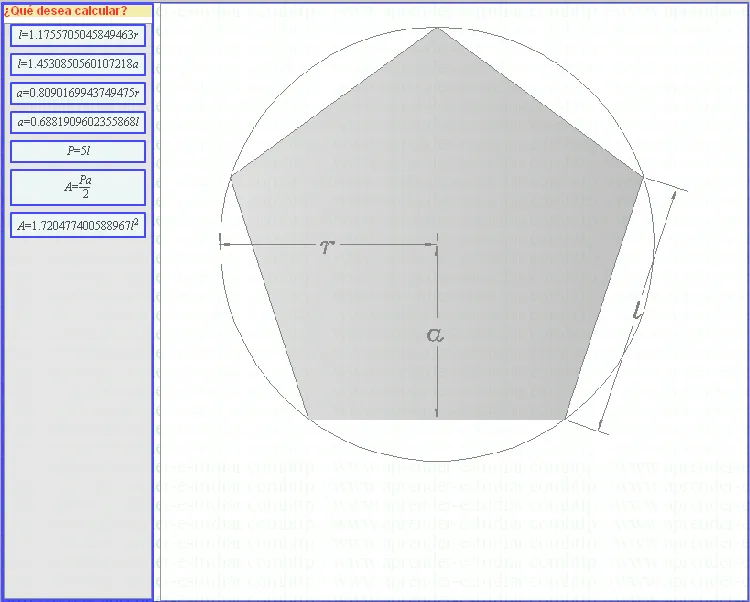Select the perimeter formula P=5l

point(78,151)
